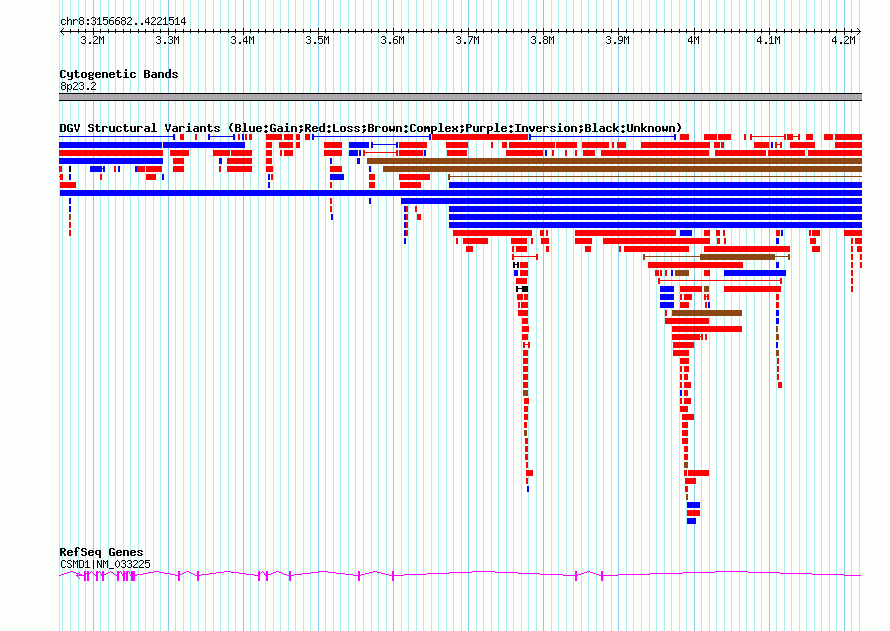Click the 3.6M ruler tick label
Viewport: 890px width, 631px height.
[392, 40]
